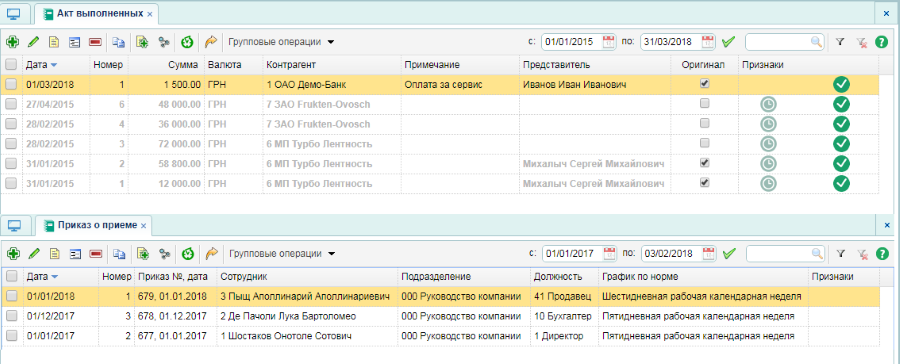Viewport: 900px width, 364px height.
Task: Close the Акт выполненных tab with its x
Action: [x=150, y=13]
